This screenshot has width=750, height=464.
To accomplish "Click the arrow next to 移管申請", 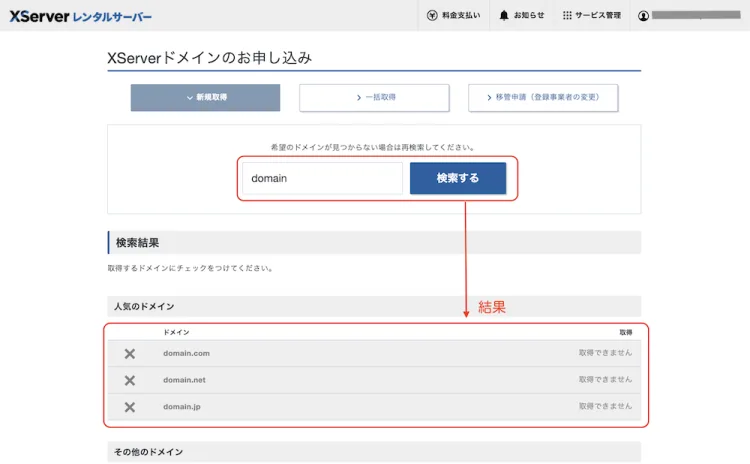I will [x=489, y=98].
